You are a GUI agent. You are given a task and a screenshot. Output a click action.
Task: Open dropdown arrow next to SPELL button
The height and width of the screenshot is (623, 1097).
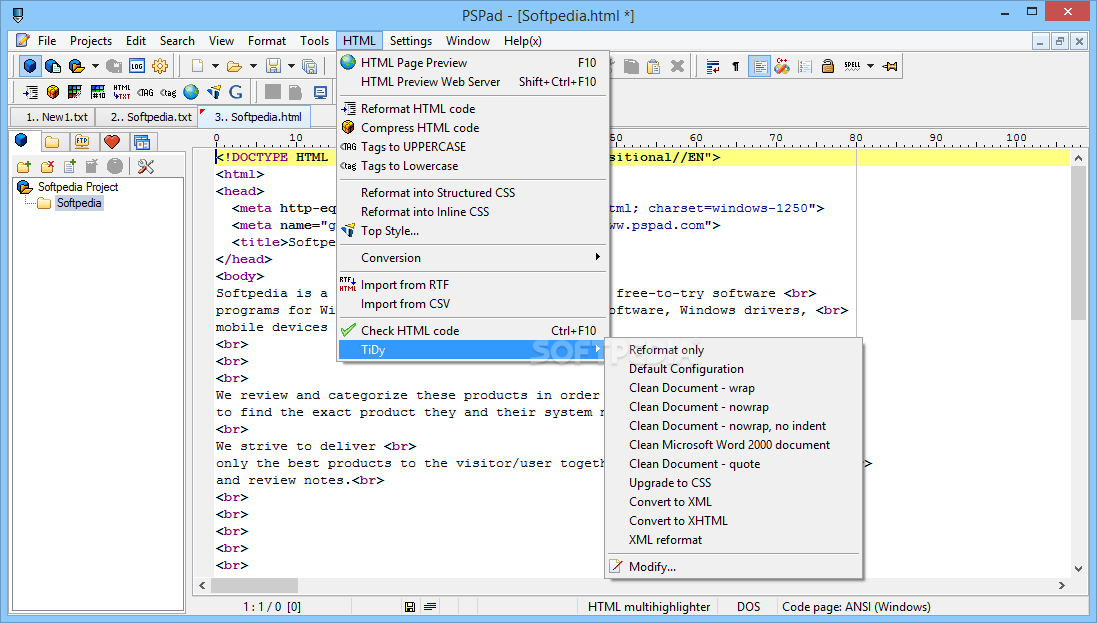point(870,66)
